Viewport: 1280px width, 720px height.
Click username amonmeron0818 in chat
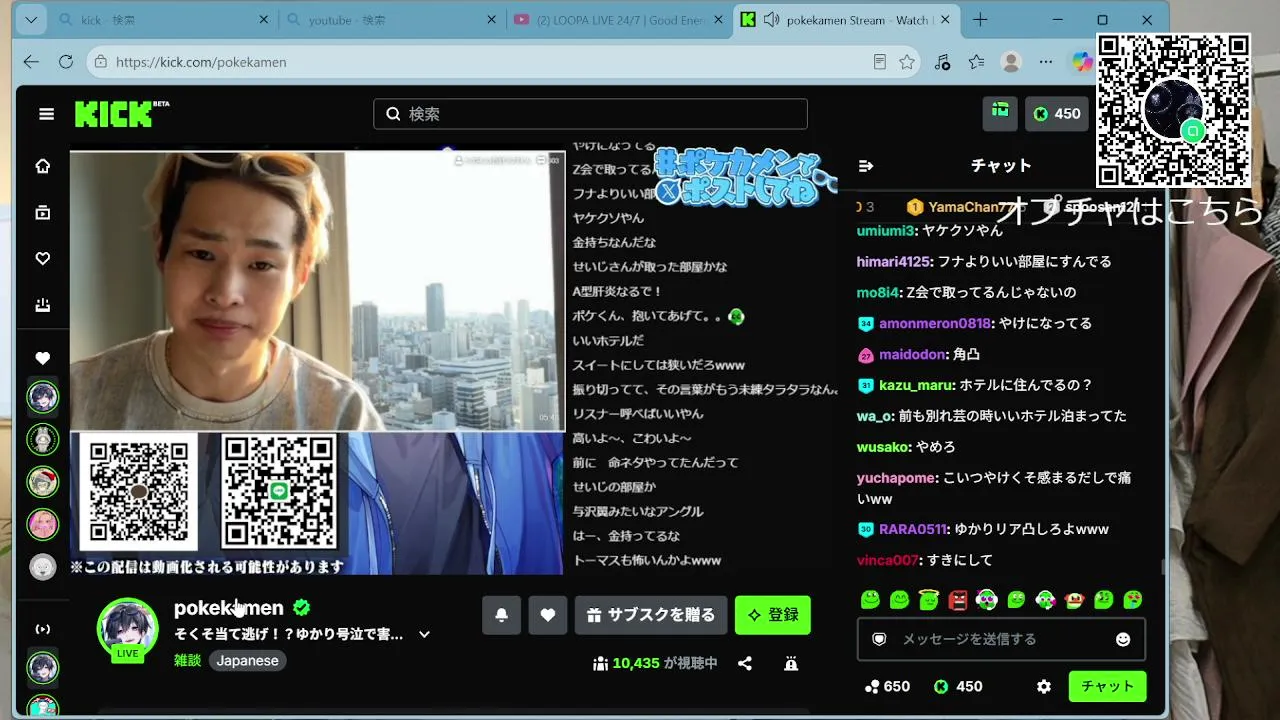935,323
